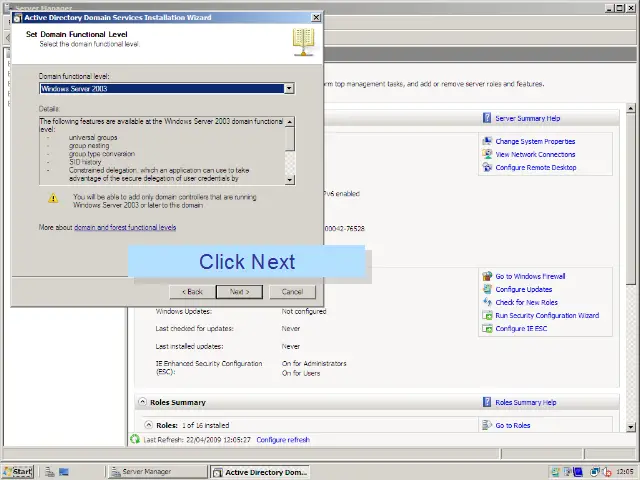Click the Configure Remote Desktop icon
Viewport: 640px width, 480px height.
[487, 167]
